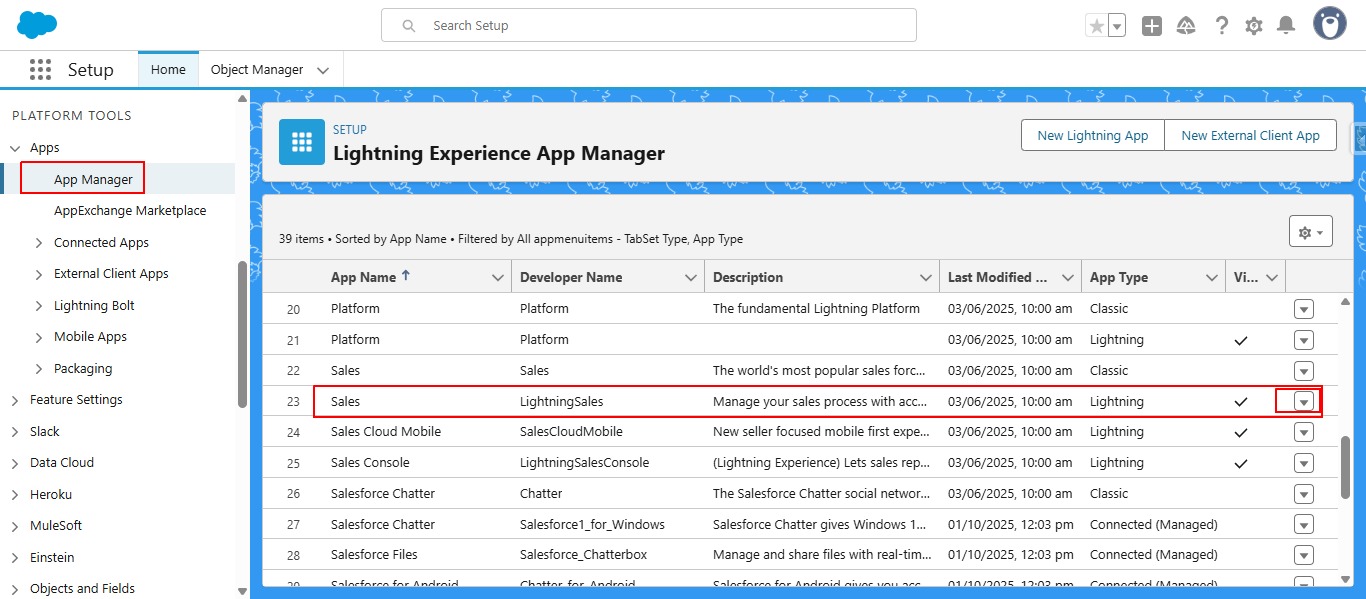Open the favorites list dropdown arrow
Viewport: 1366px width, 599px height.
point(1117,26)
